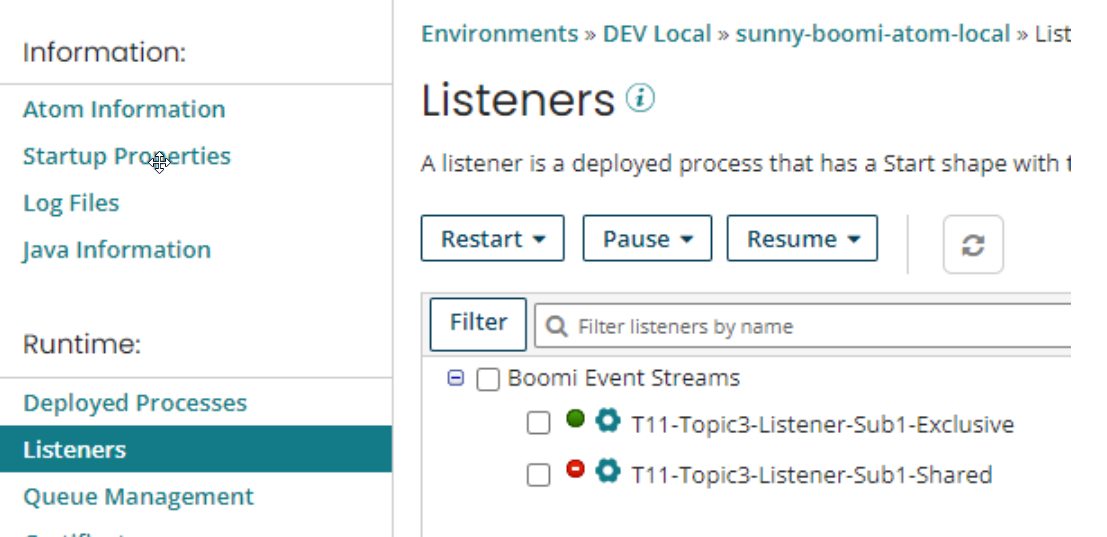This screenshot has height=537, width=1107.
Task: Go to Queue Management section
Action: pyautogui.click(x=138, y=497)
